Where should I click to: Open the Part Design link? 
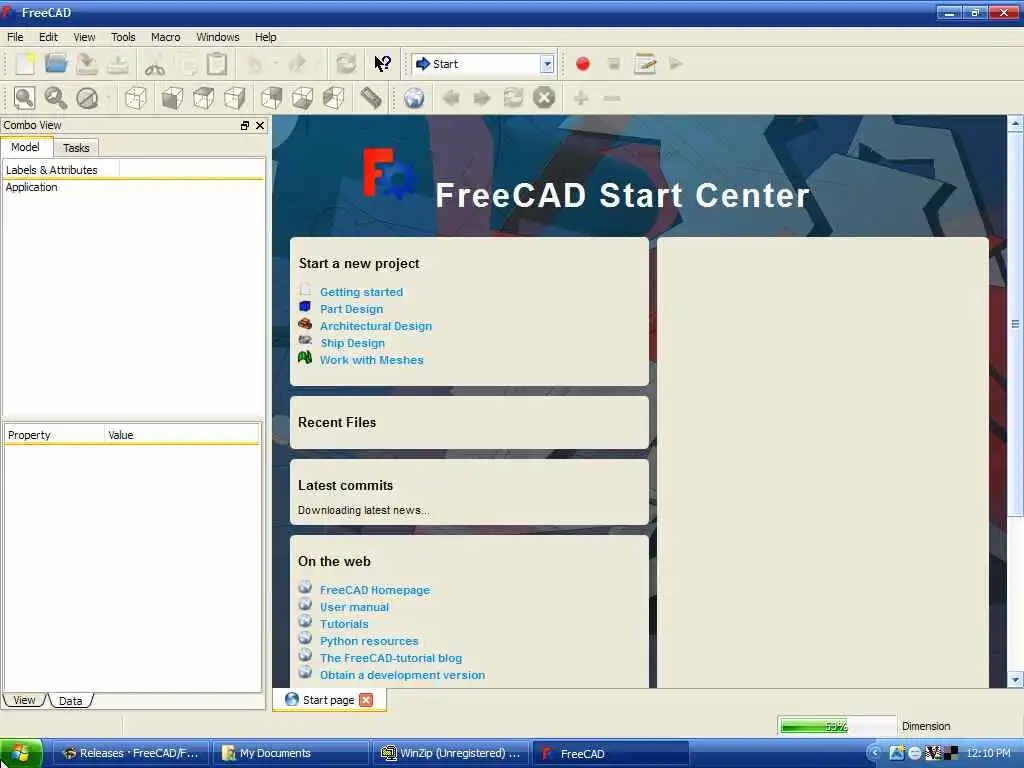[351, 309]
